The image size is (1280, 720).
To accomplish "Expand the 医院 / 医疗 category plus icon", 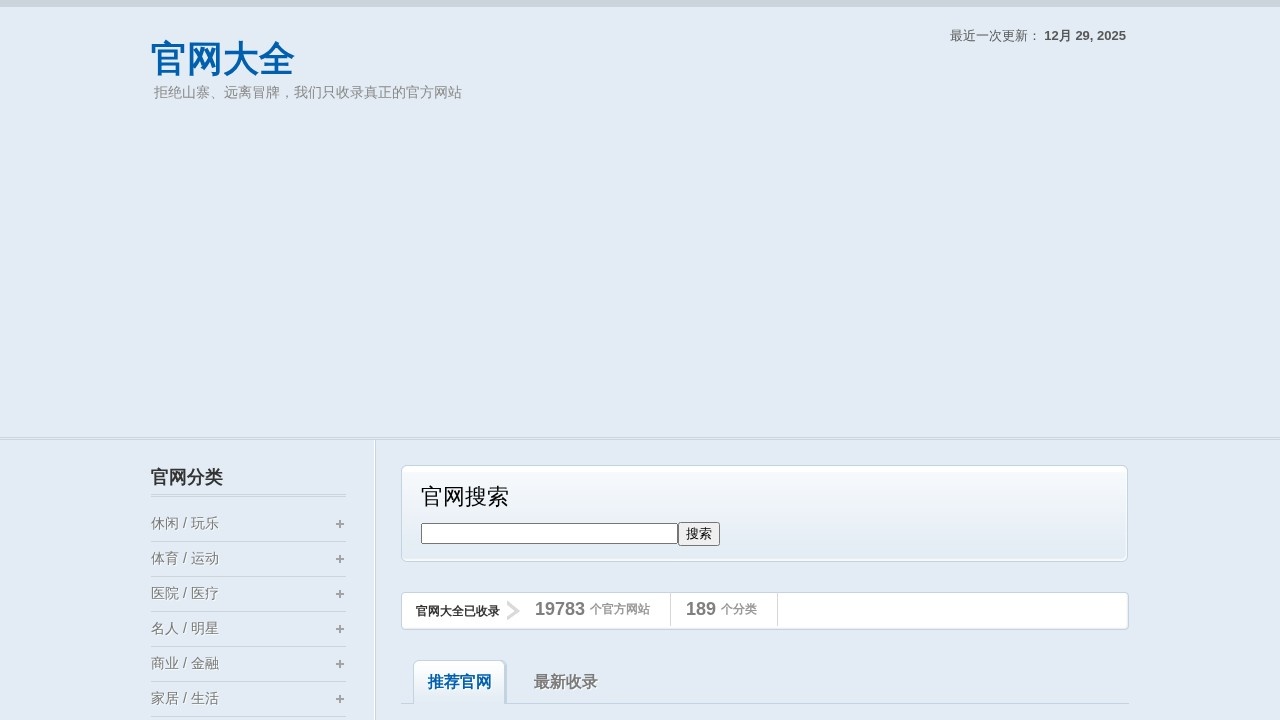I will pos(340,594).
